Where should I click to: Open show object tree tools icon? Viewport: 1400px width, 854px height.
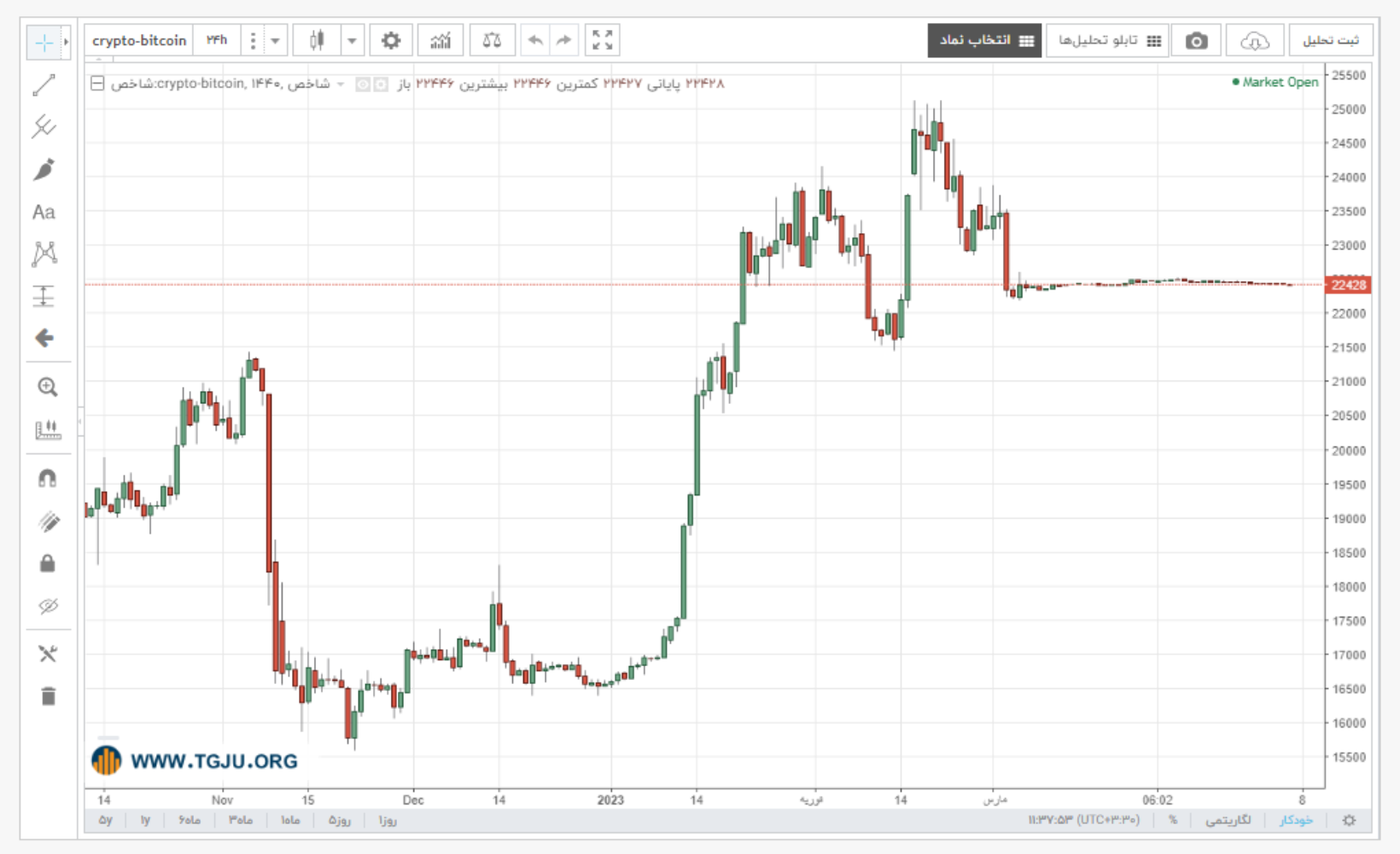click(48, 654)
